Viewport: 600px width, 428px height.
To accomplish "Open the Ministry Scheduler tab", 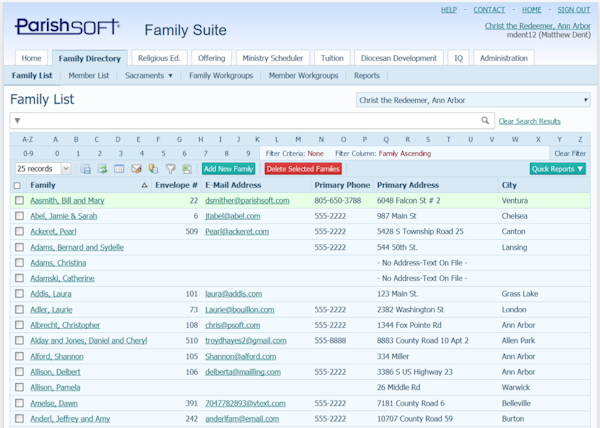I will click(x=272, y=58).
